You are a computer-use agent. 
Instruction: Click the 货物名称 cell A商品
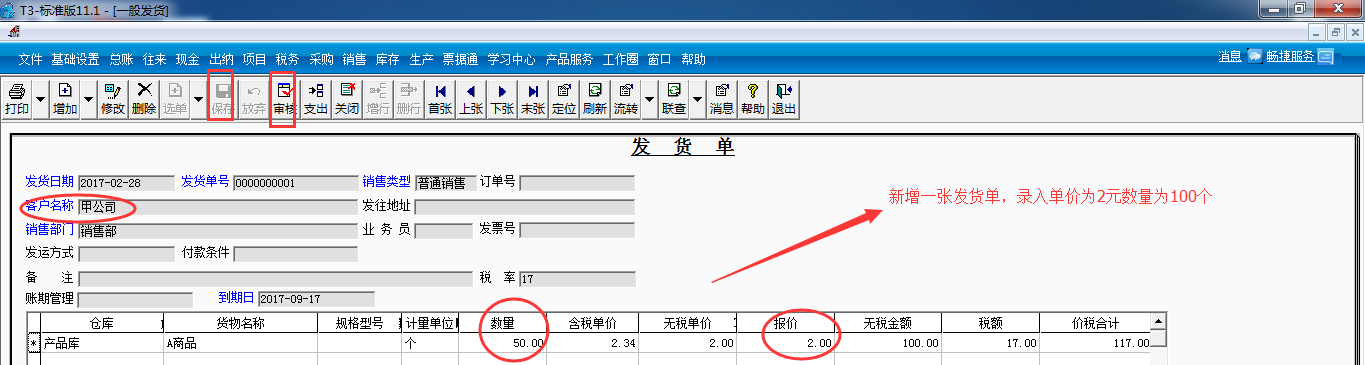(240, 343)
